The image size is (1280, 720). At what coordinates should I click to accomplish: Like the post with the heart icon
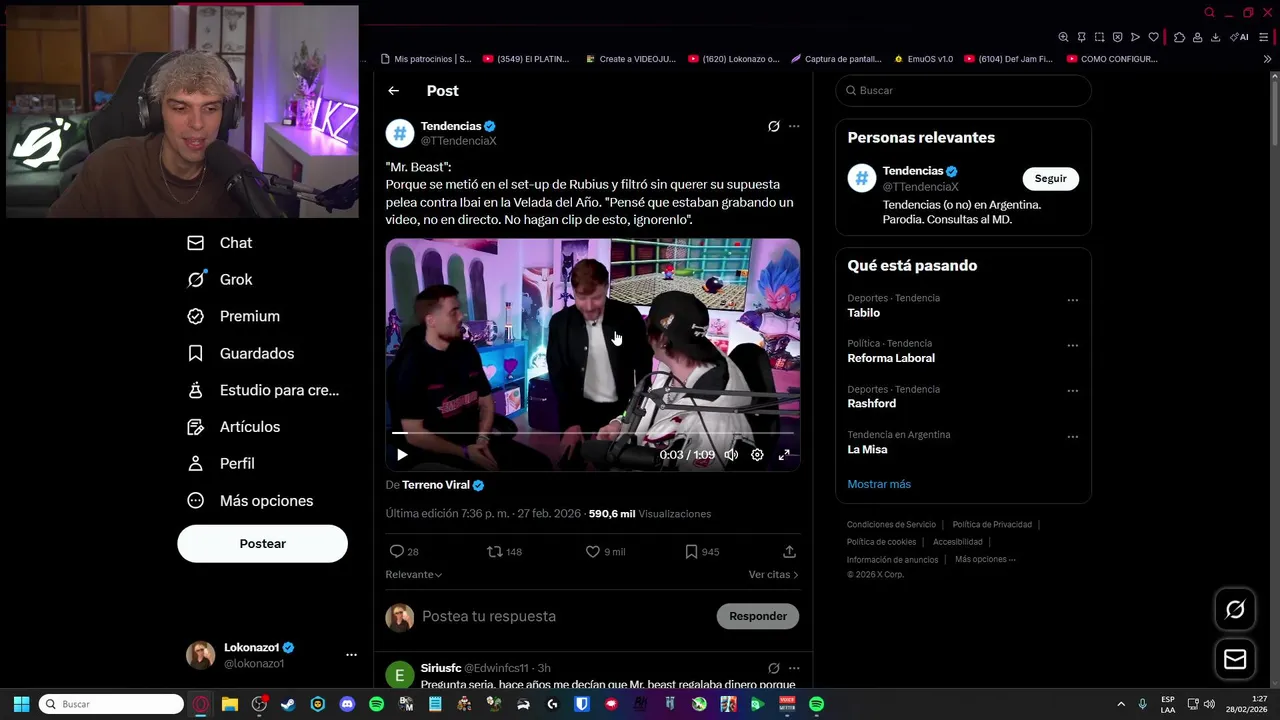point(592,552)
